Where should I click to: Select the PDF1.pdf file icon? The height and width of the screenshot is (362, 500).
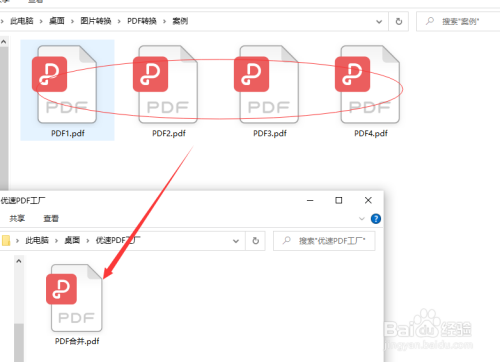(x=65, y=85)
